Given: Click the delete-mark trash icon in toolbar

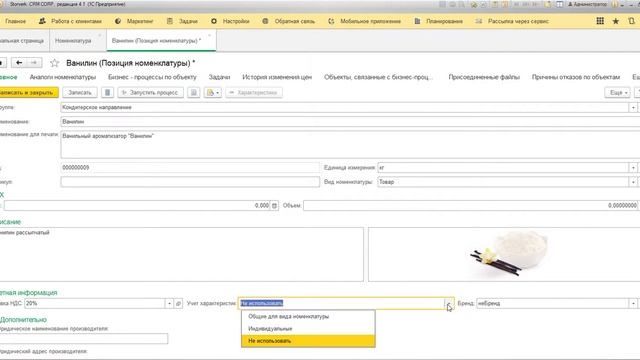Looking at the screenshot, I should coord(107,93).
